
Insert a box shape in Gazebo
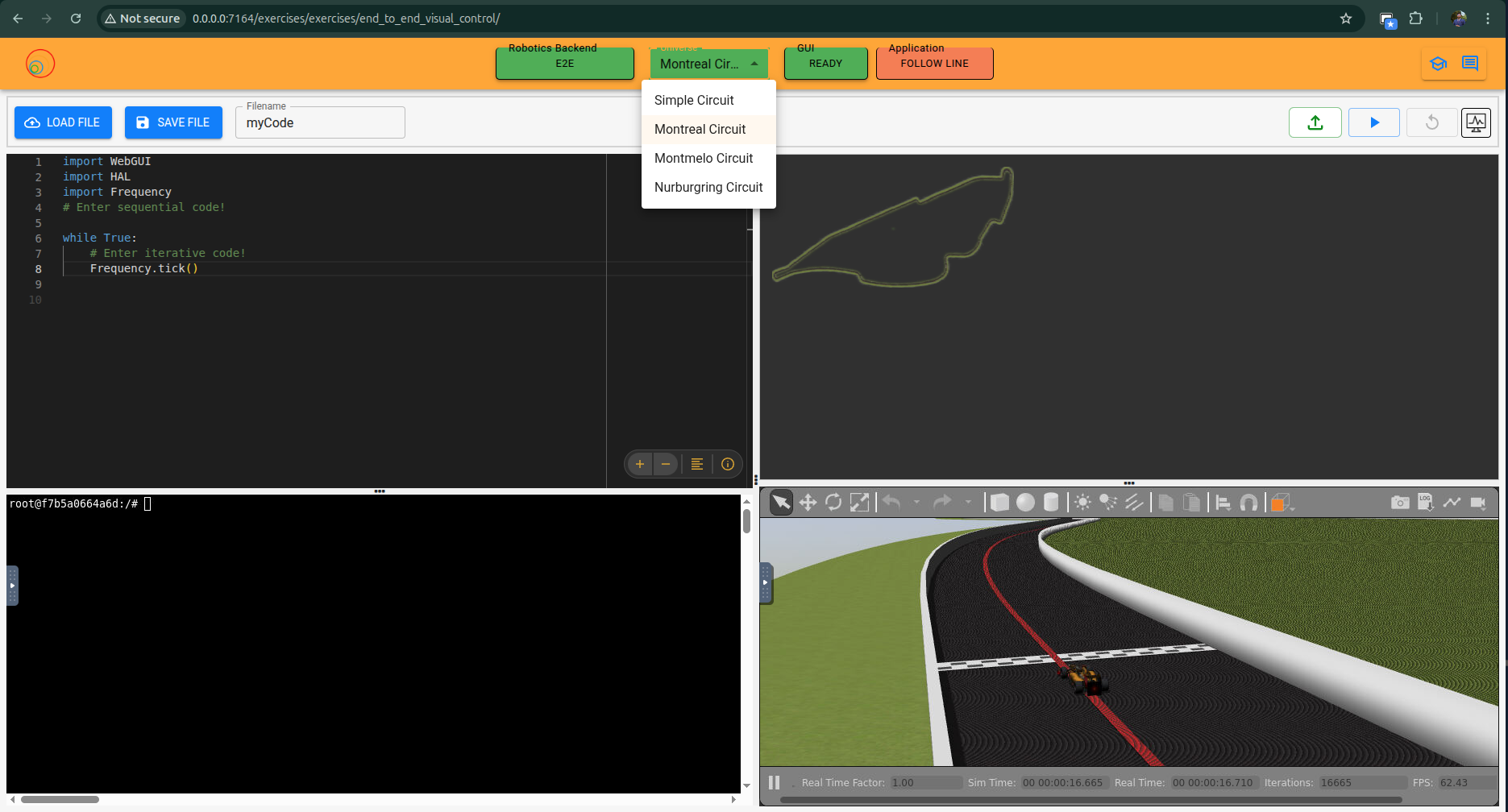[x=999, y=503]
